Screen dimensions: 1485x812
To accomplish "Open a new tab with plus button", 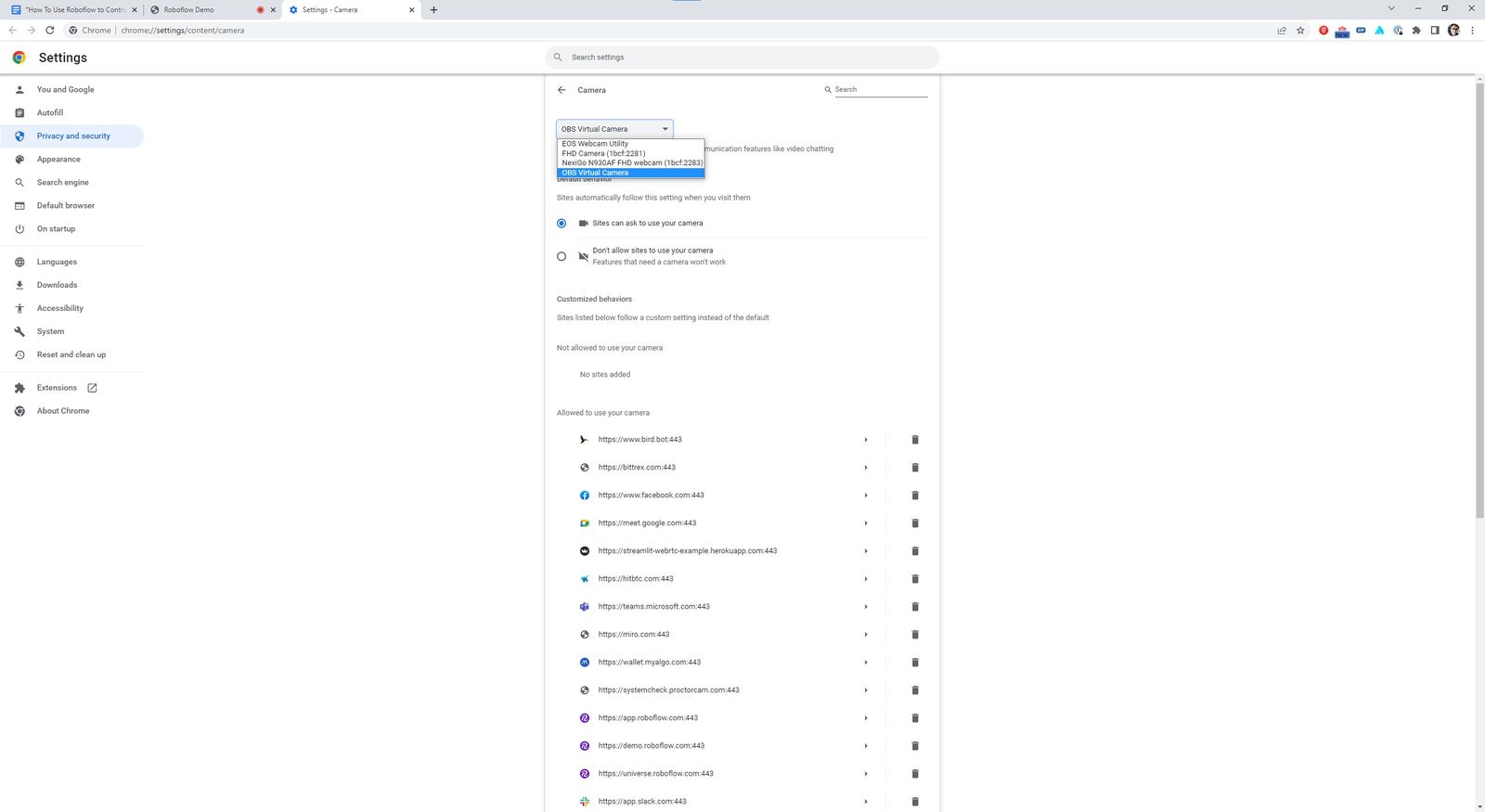I will [433, 10].
